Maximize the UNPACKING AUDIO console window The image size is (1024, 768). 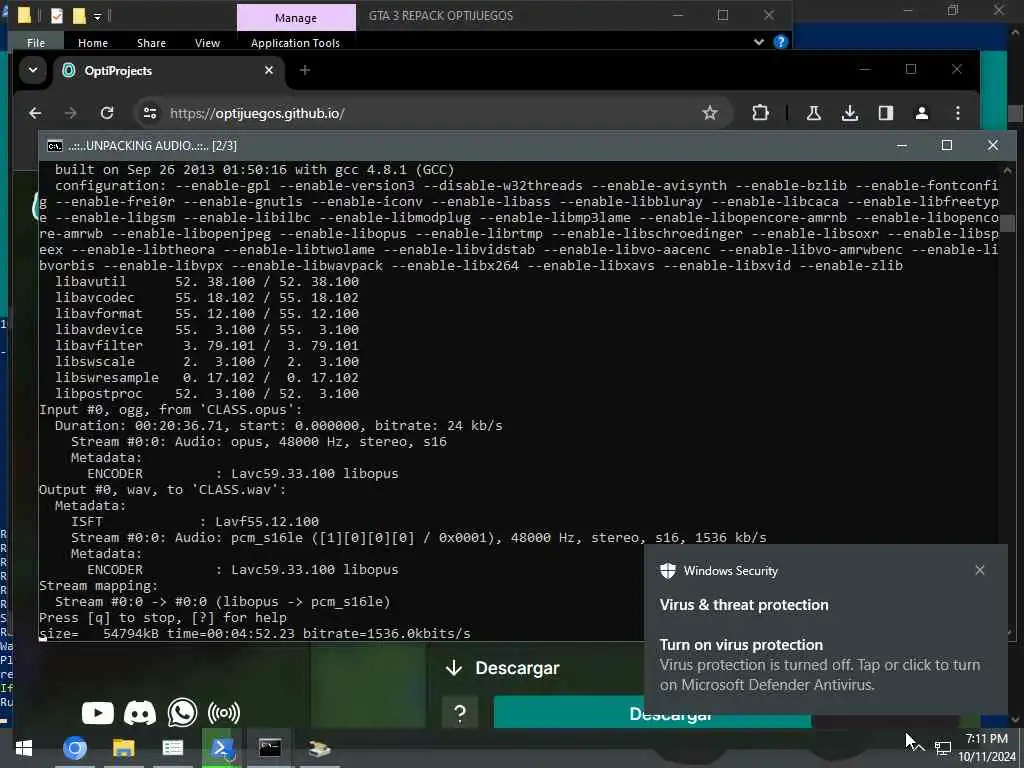947,145
